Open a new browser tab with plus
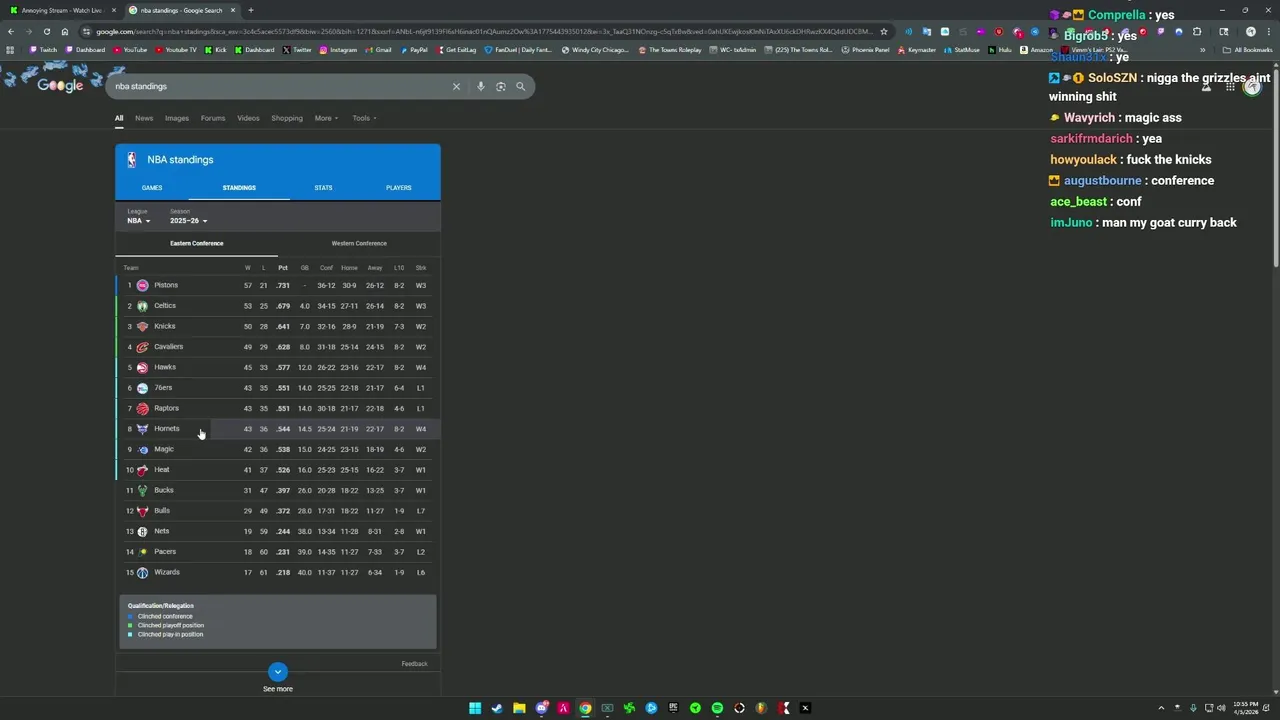Image resolution: width=1280 pixels, height=720 pixels. click(x=251, y=10)
